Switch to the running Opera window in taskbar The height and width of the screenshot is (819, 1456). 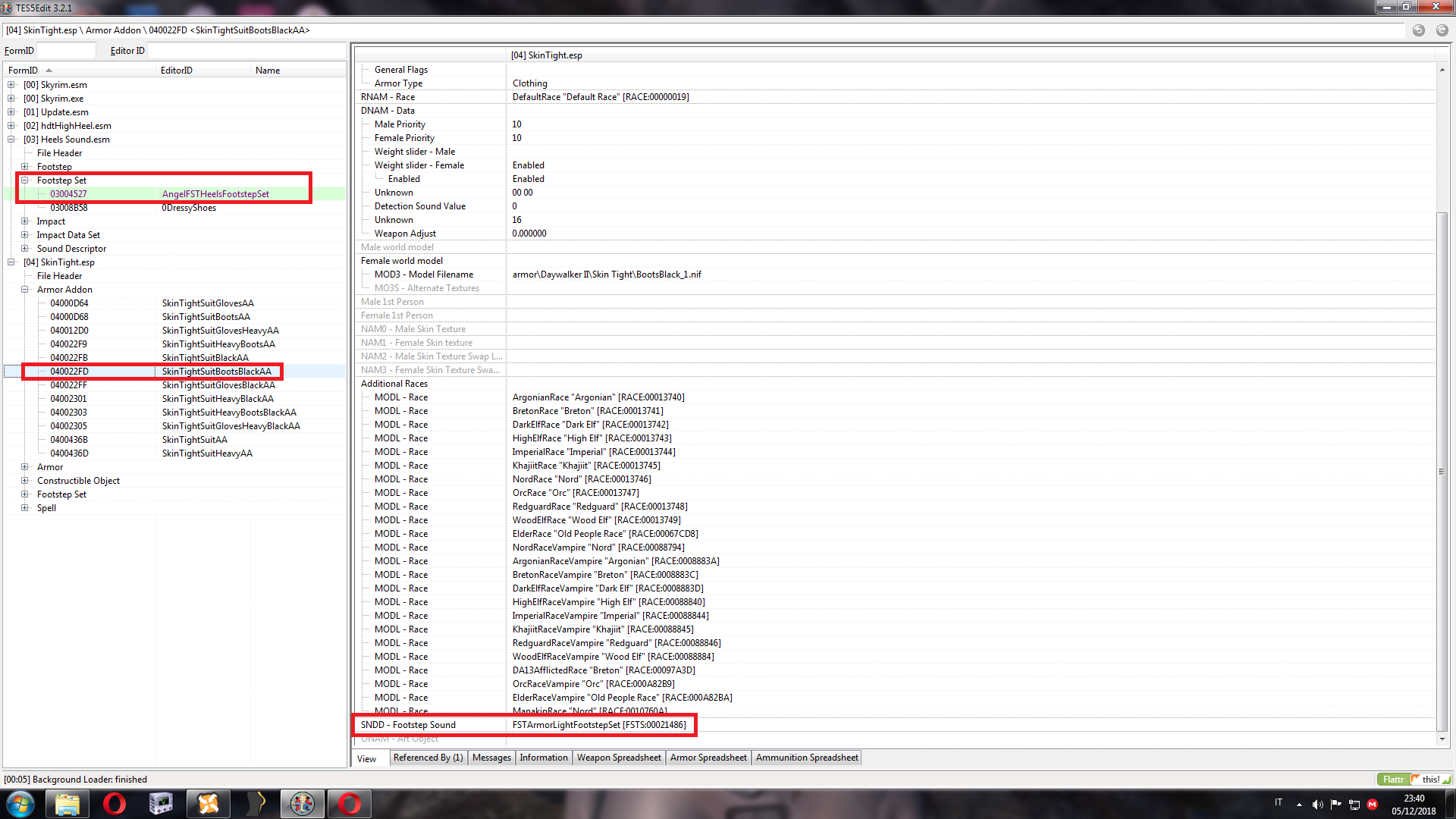pyautogui.click(x=350, y=804)
